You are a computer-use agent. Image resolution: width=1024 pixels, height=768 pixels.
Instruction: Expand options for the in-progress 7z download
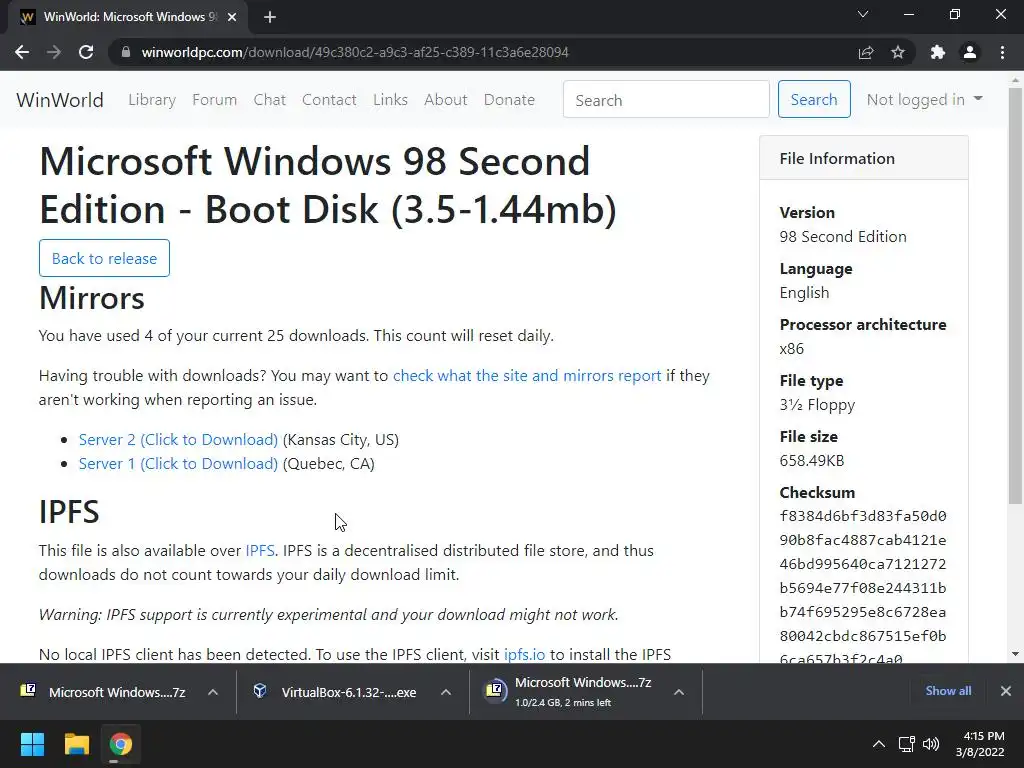tap(679, 692)
